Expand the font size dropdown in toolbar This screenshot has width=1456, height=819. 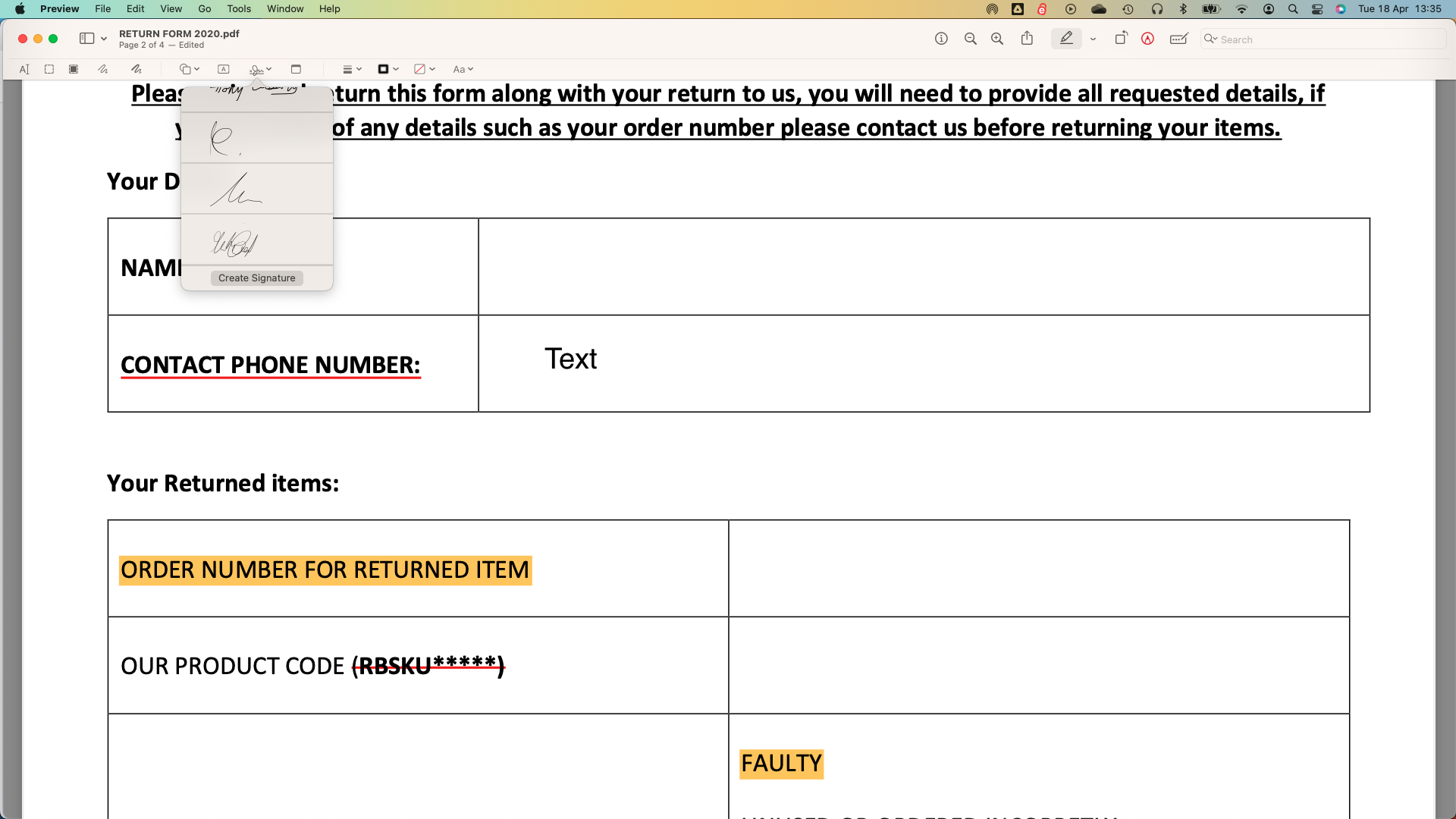[463, 69]
